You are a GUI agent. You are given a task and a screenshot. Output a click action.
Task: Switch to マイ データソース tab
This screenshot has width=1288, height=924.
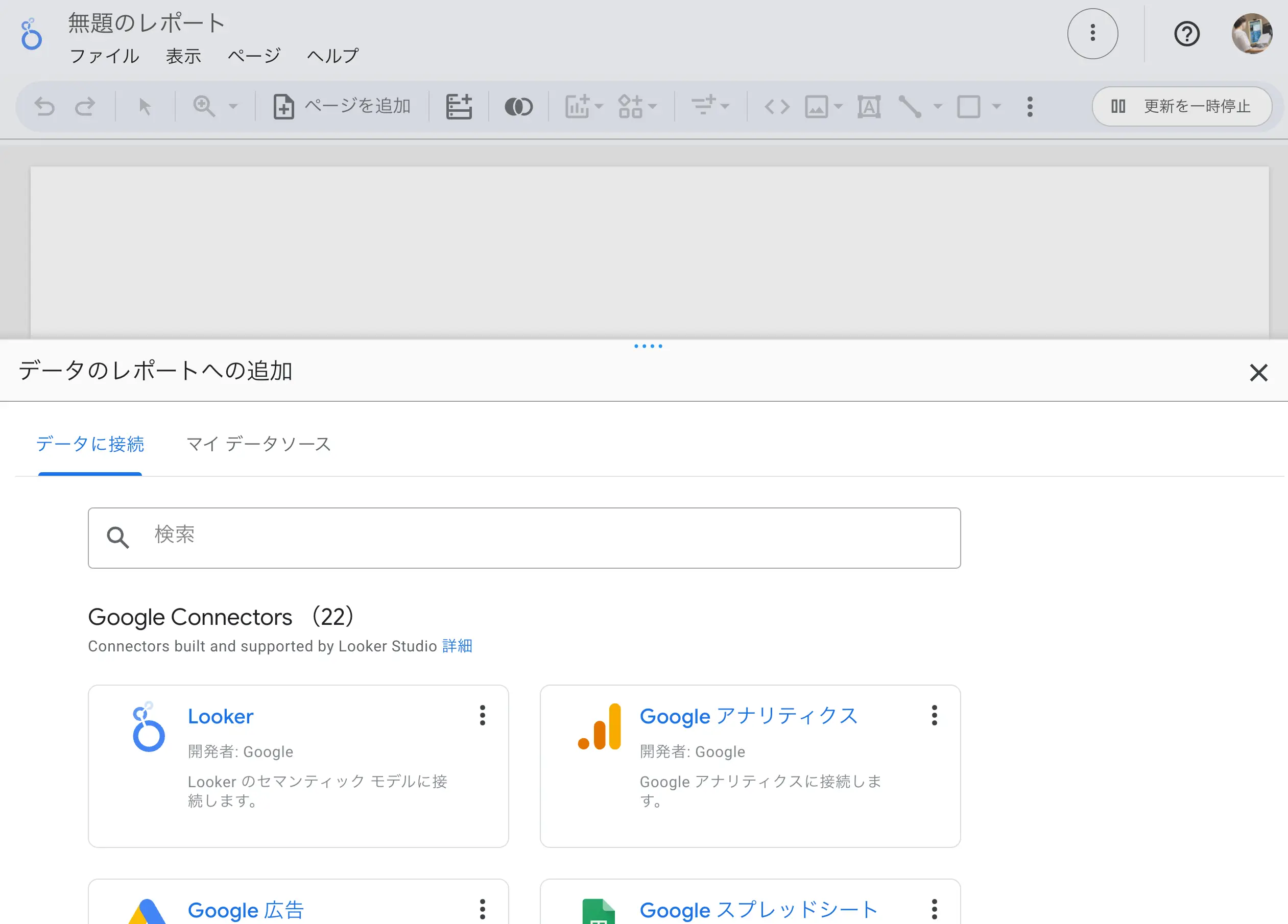click(x=259, y=444)
